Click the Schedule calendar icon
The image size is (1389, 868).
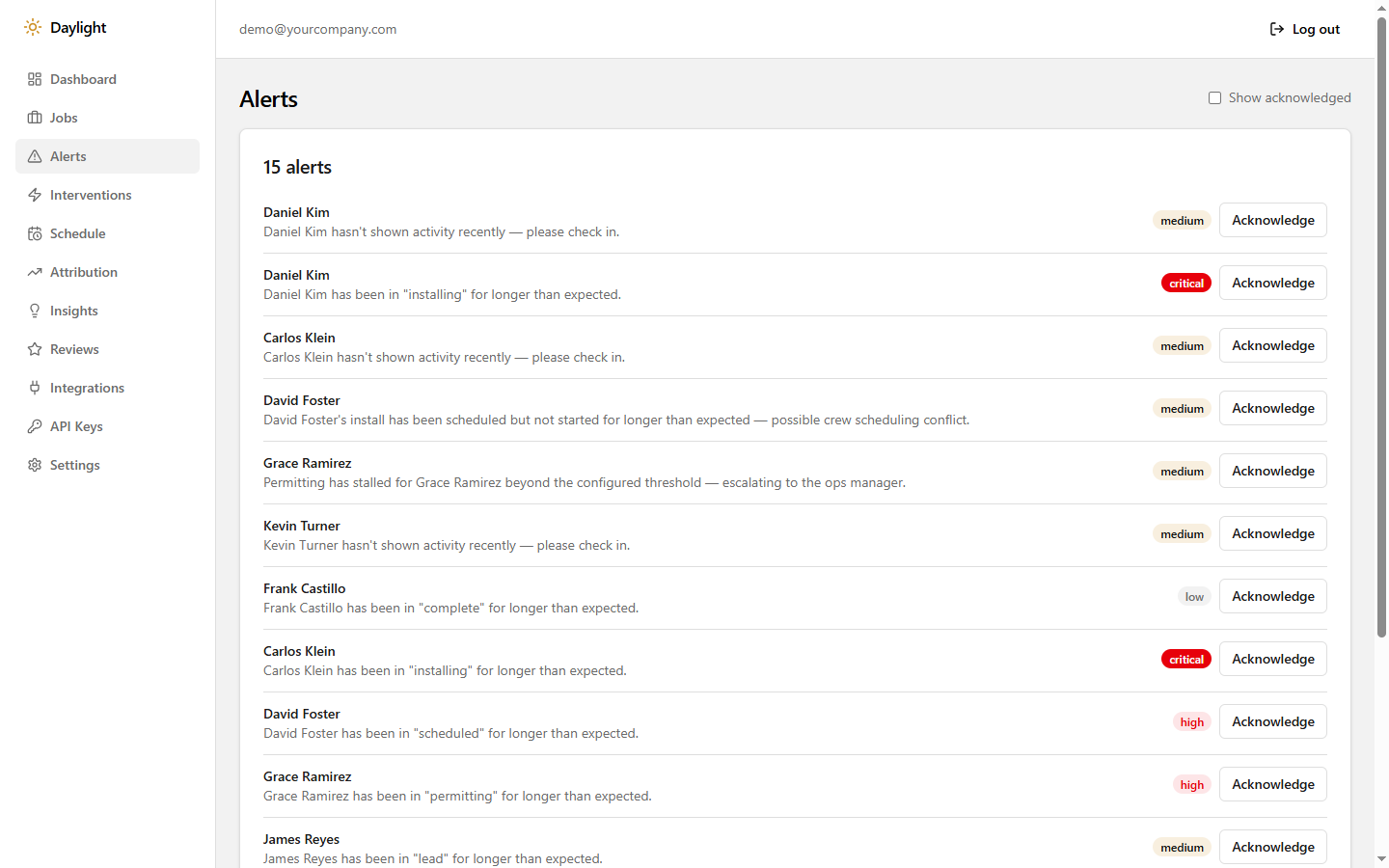(x=35, y=233)
